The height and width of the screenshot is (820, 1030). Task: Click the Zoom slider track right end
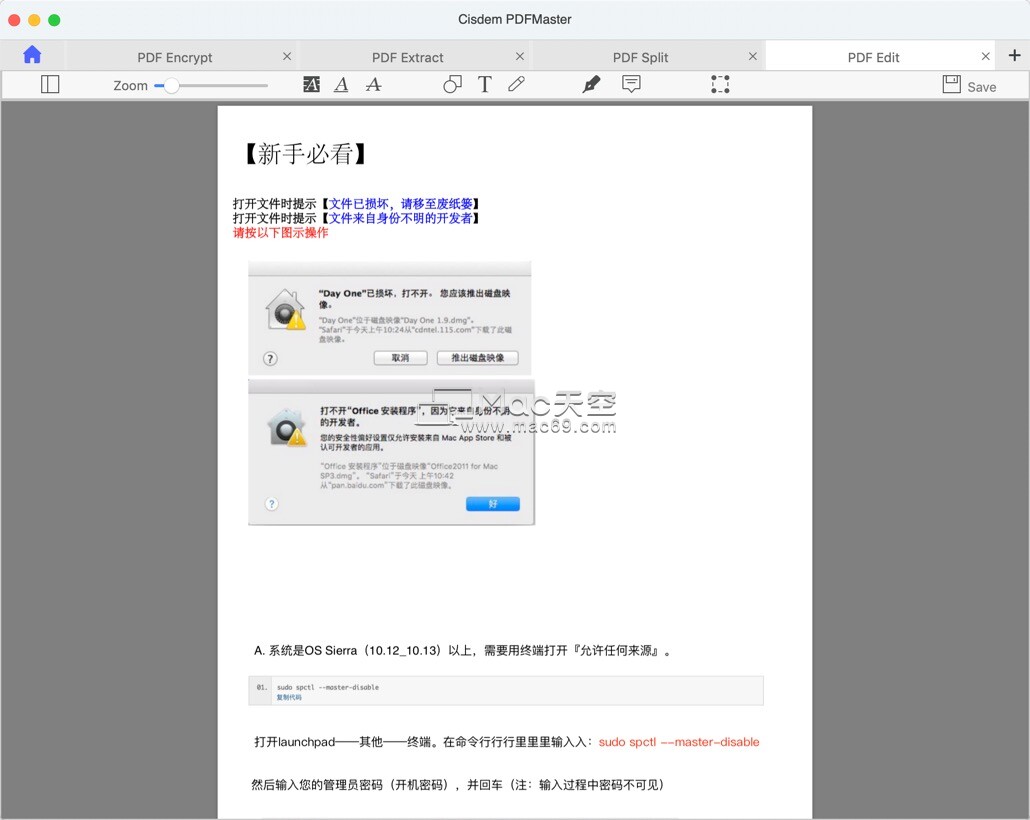pyautogui.click(x=265, y=85)
